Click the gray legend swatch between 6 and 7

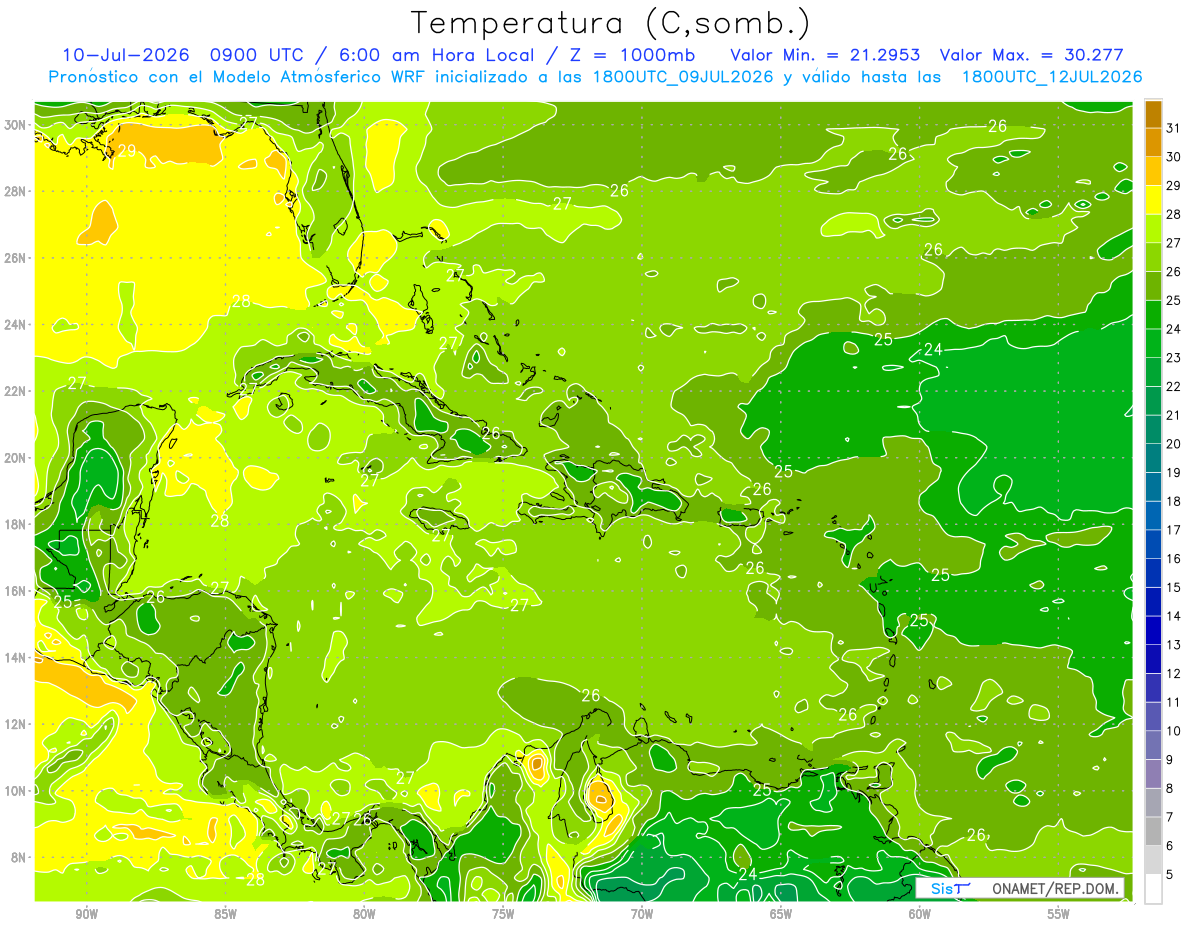(1153, 832)
